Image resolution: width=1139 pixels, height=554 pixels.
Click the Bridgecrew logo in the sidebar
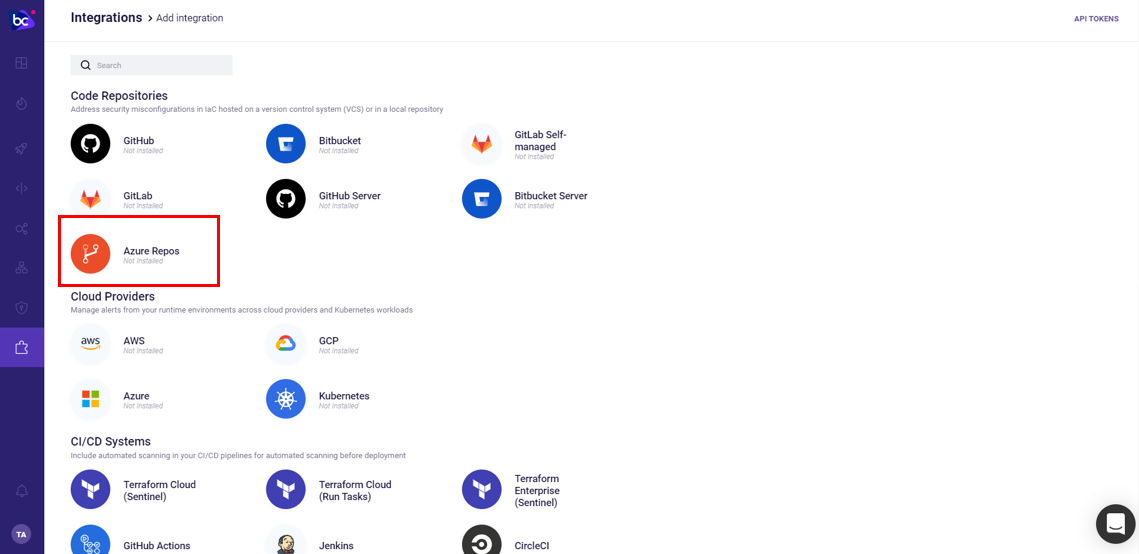pos(22,20)
